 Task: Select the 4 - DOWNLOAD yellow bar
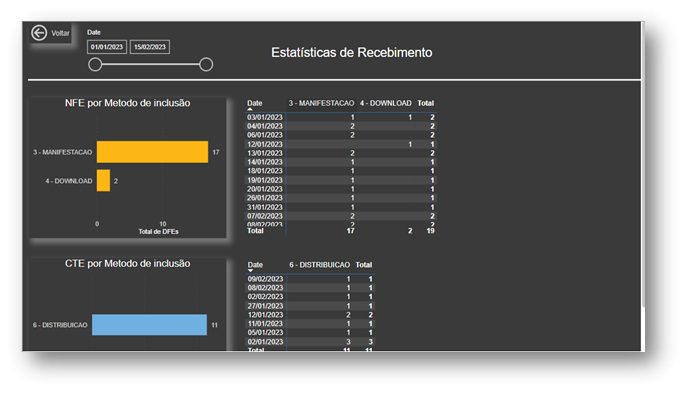(x=103, y=181)
